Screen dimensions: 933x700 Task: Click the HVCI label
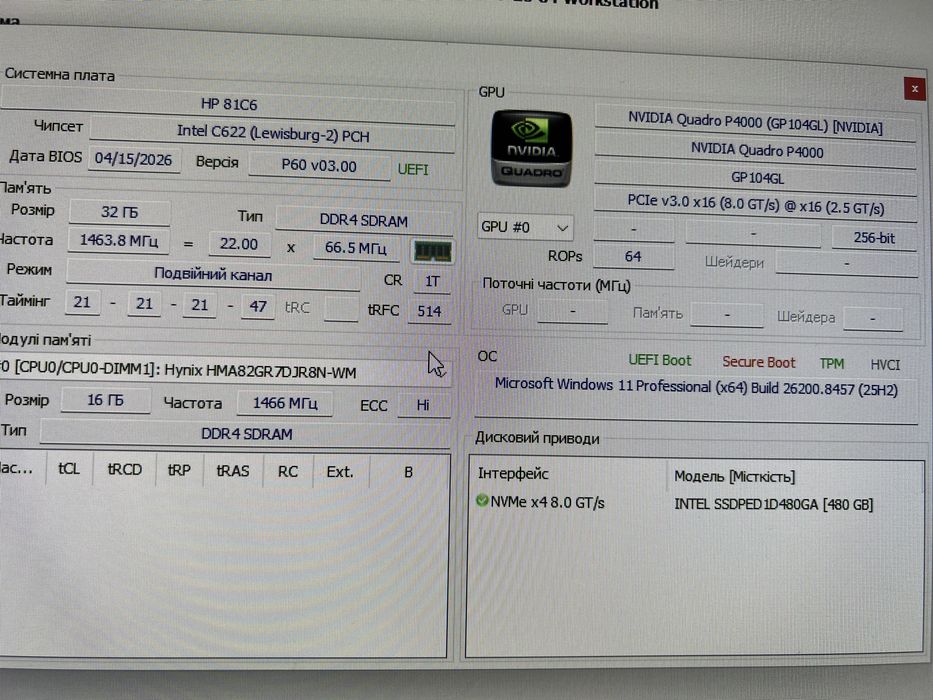tap(885, 365)
